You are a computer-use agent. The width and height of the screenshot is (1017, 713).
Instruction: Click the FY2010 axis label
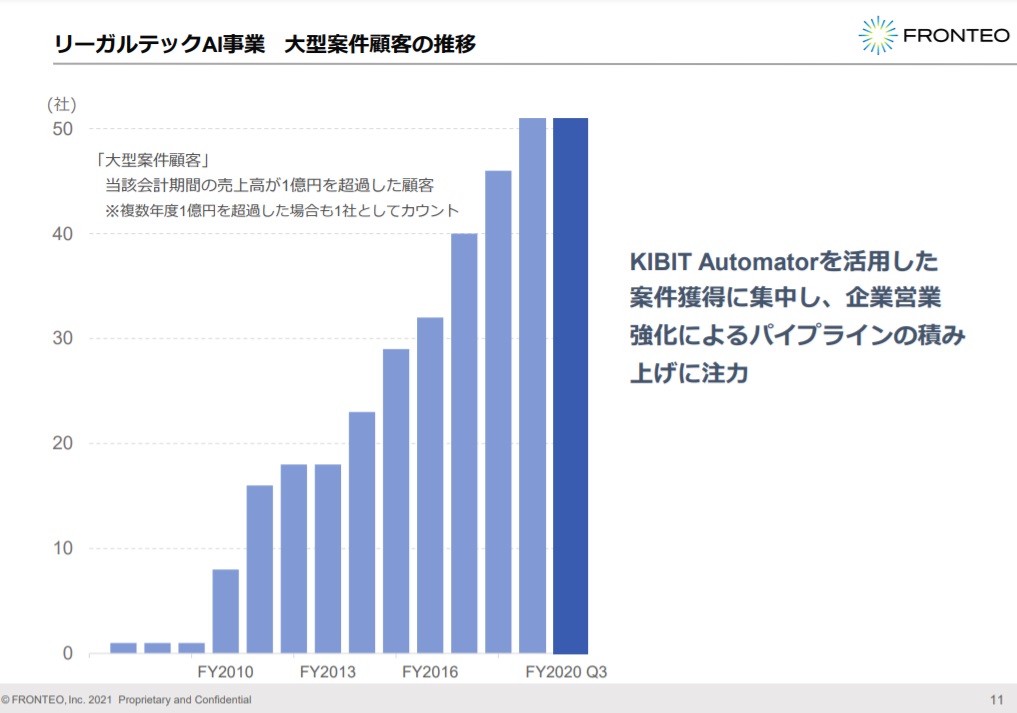pyautogui.click(x=225, y=671)
